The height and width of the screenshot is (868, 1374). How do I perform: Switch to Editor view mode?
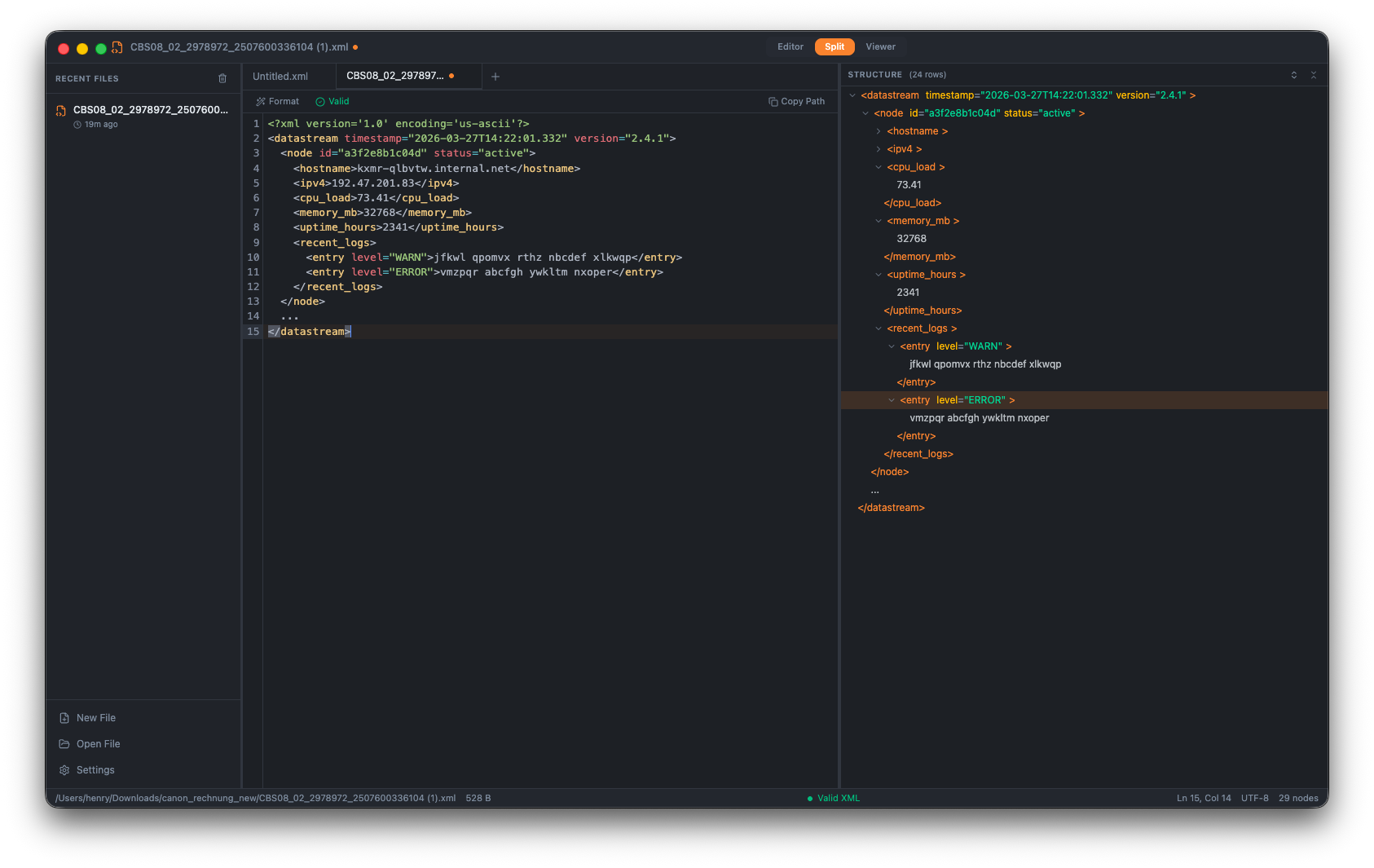click(x=789, y=46)
